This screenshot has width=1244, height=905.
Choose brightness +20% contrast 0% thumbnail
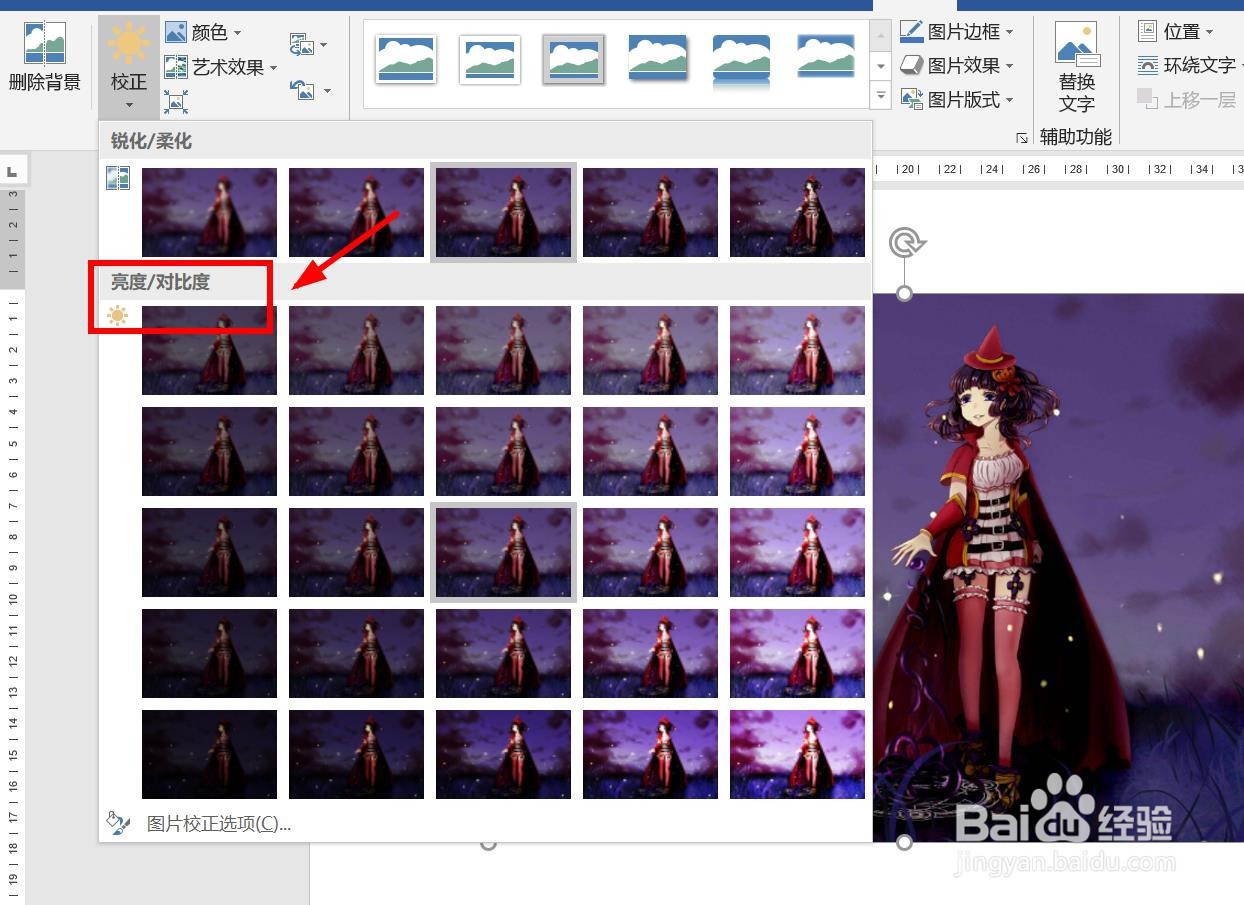[650, 552]
